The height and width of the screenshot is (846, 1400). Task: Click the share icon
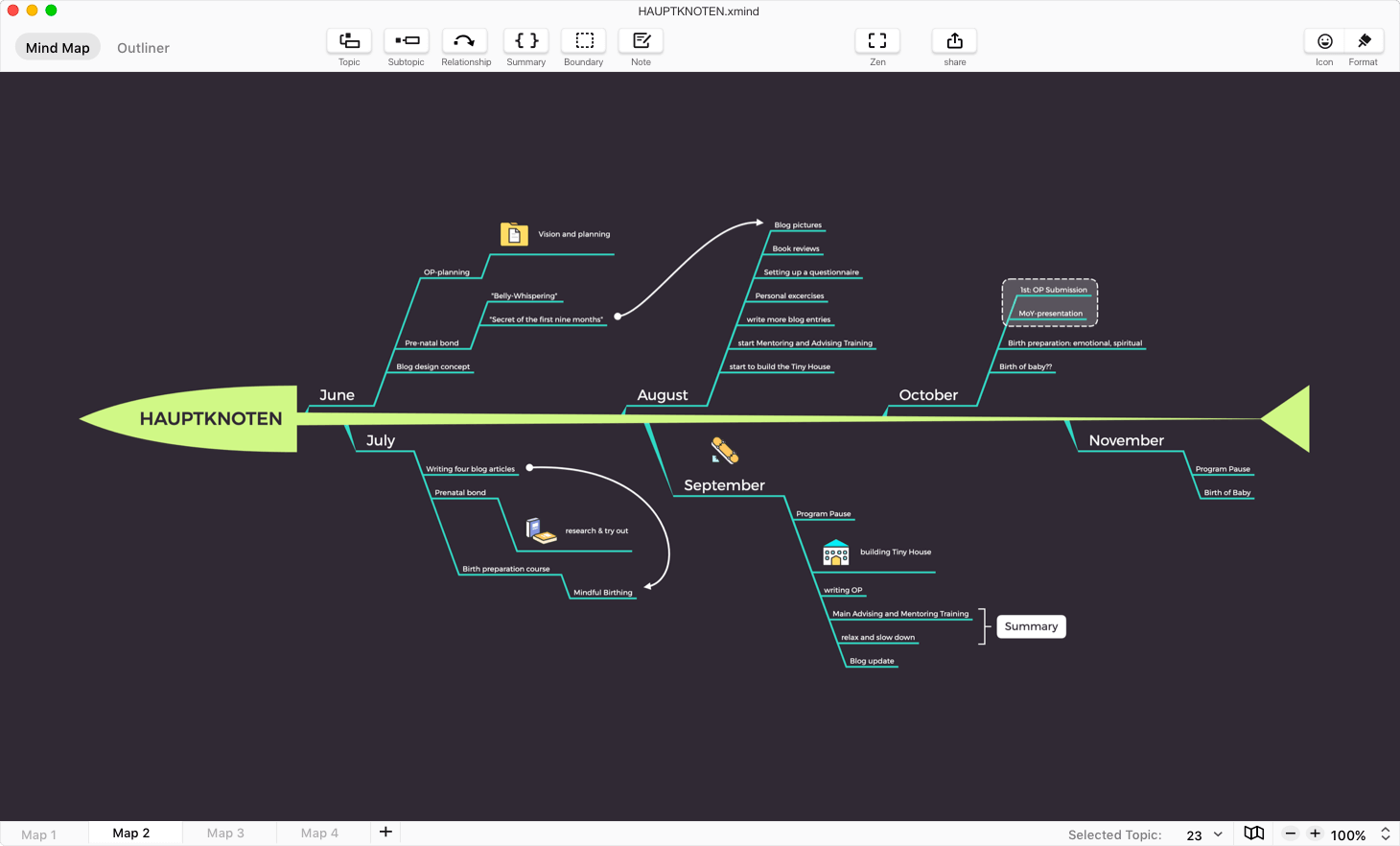click(955, 41)
